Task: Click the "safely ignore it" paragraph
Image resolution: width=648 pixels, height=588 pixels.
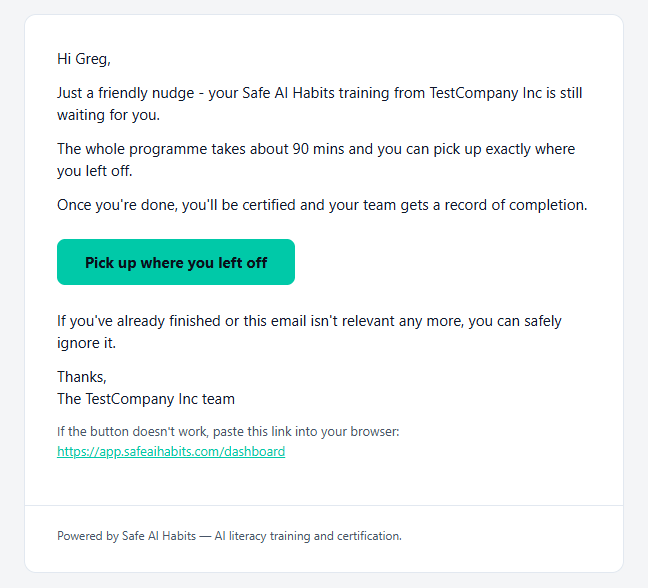Action: point(309,332)
